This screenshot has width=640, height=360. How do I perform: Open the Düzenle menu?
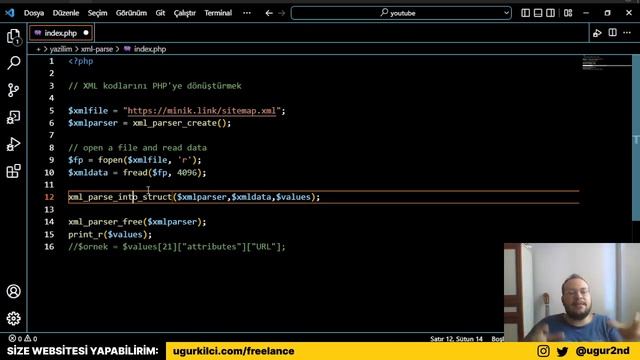pos(66,13)
